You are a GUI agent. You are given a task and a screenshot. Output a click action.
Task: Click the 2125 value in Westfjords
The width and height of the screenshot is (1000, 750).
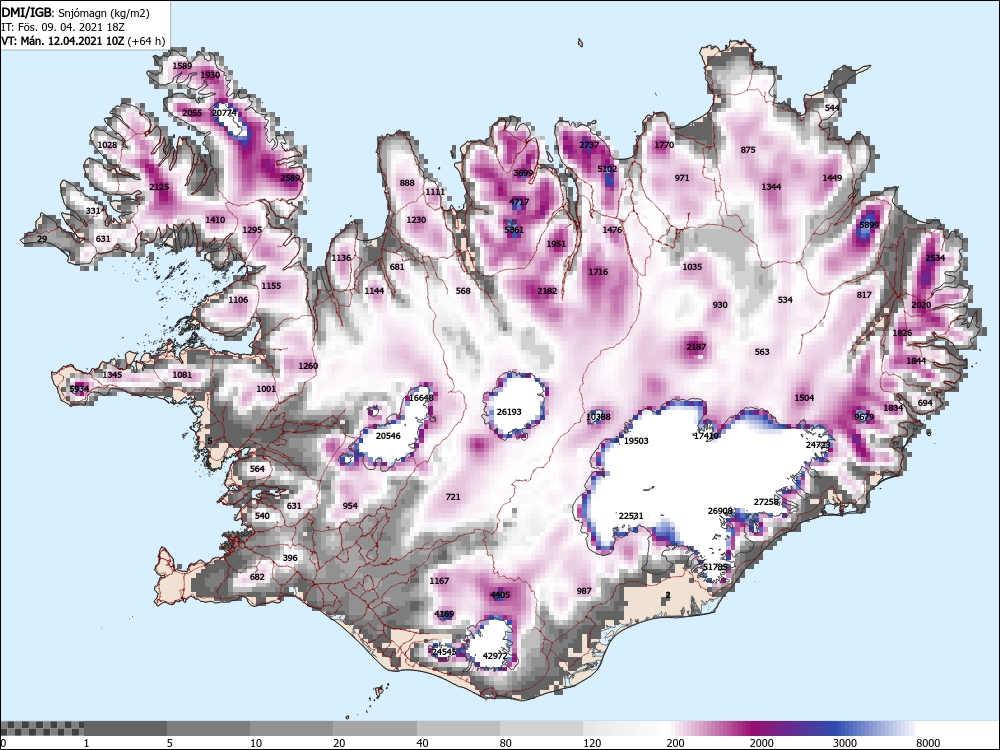159,187
